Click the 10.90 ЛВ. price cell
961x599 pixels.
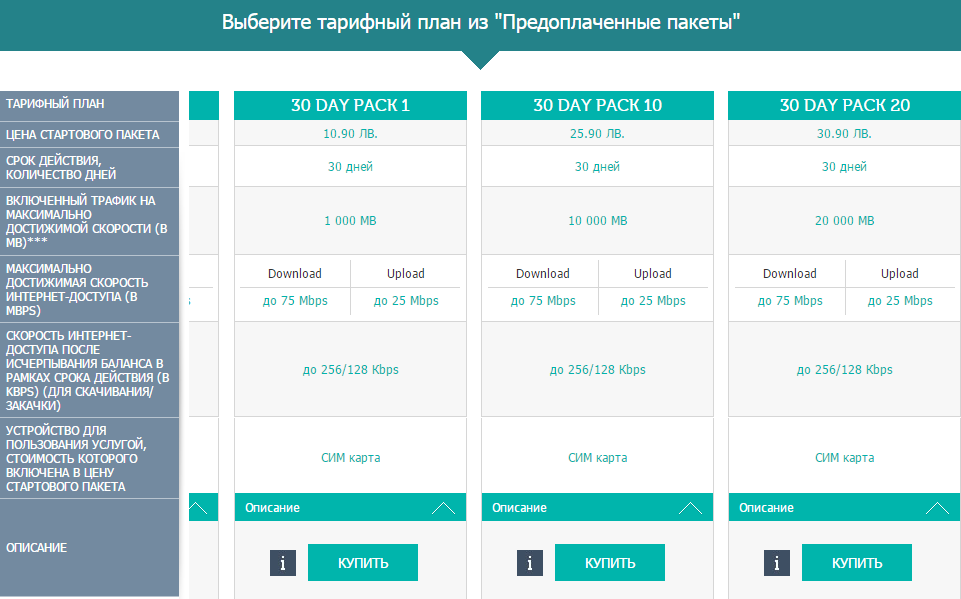351,133
